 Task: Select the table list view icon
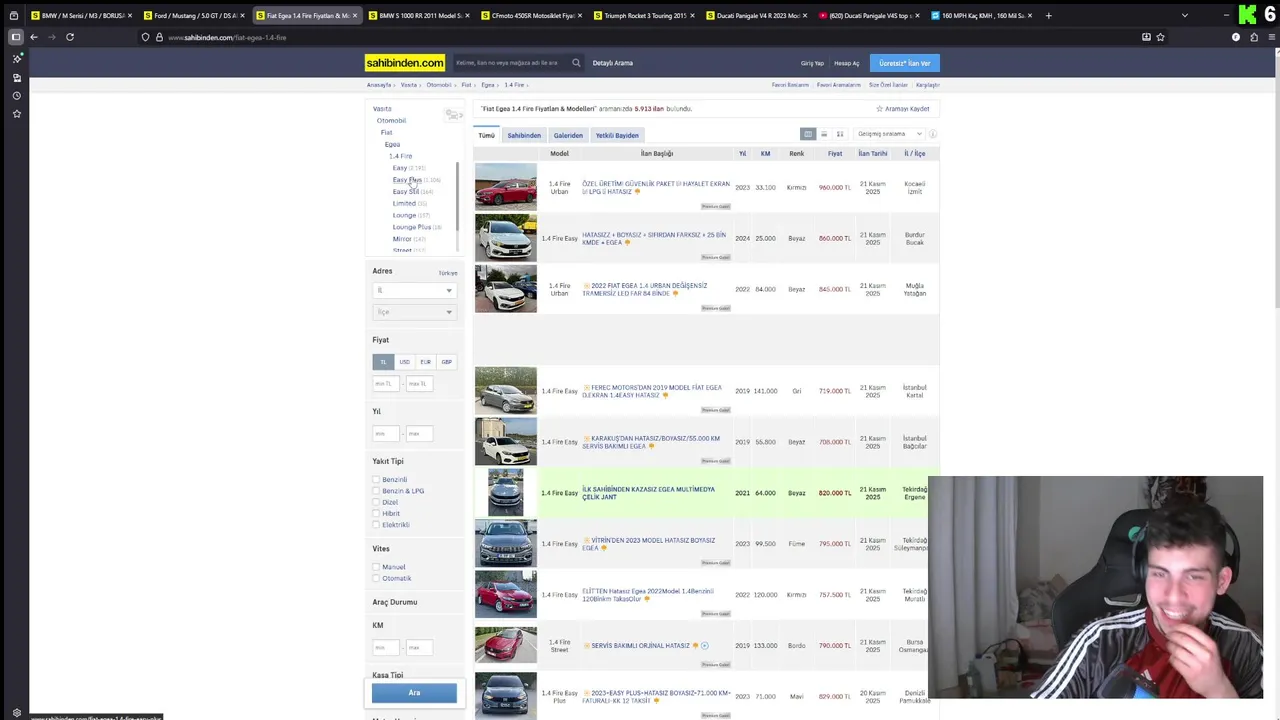point(808,134)
